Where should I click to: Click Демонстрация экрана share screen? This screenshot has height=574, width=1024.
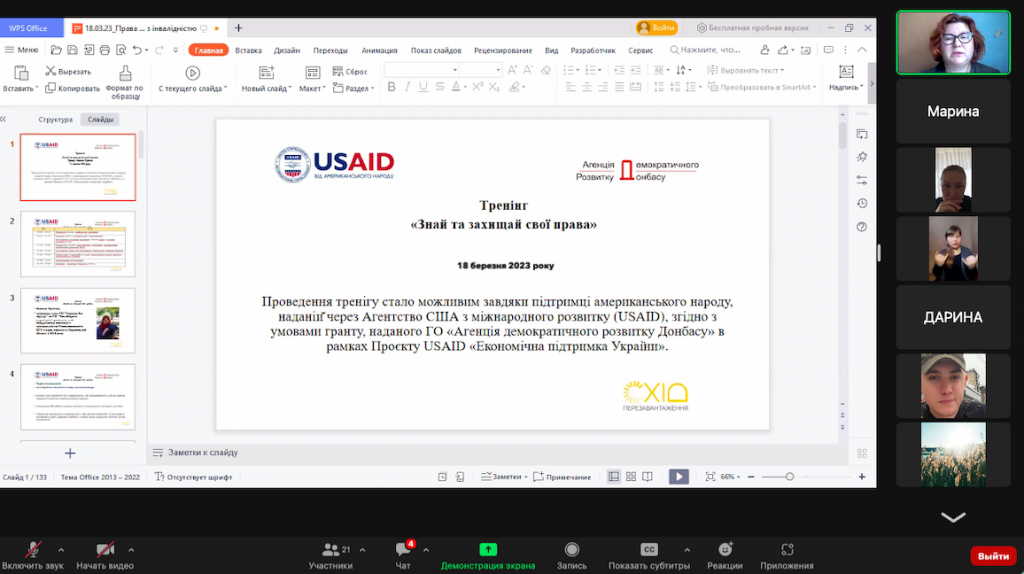pos(488,556)
